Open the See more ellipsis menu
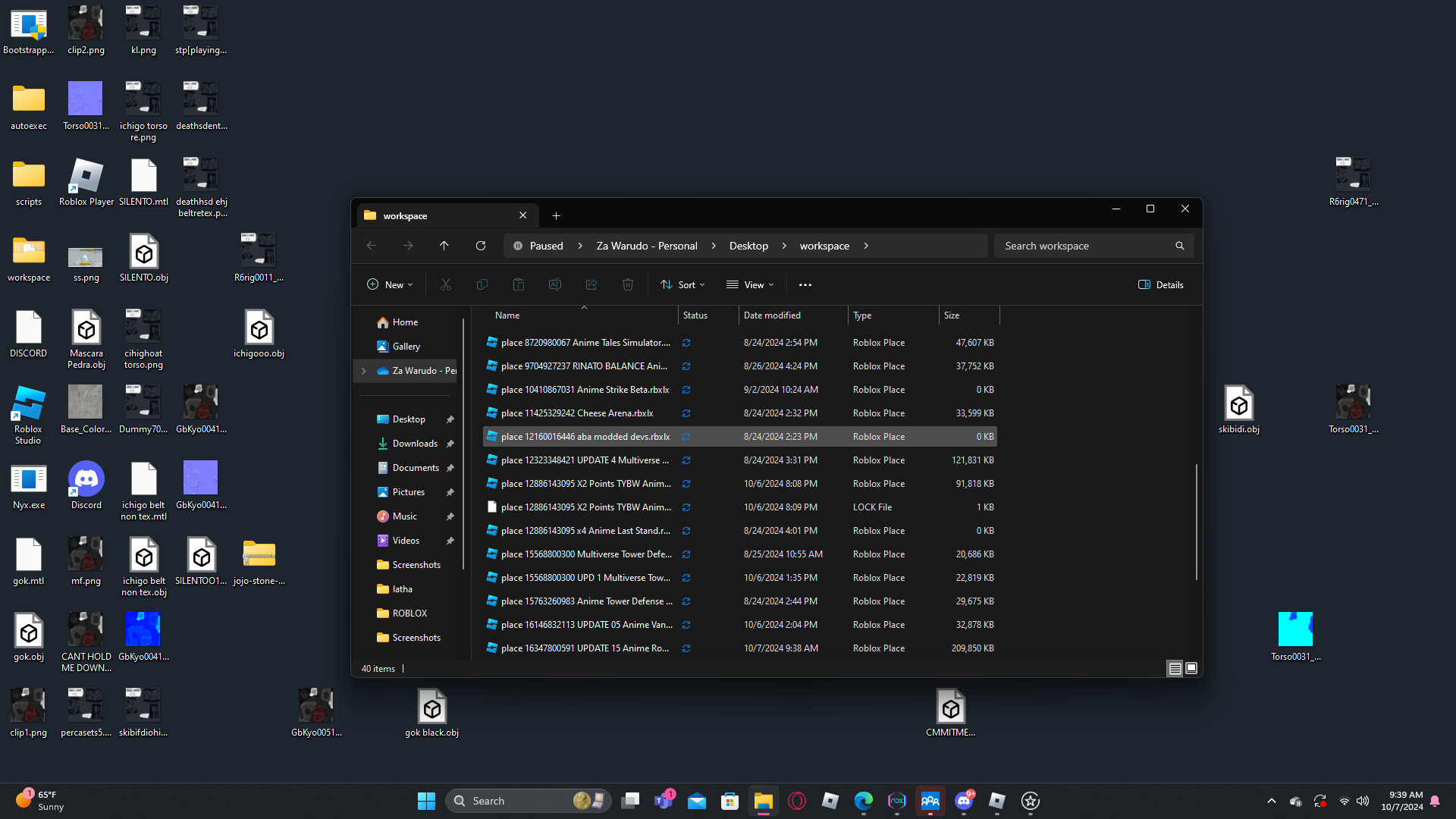1456x819 pixels. click(x=805, y=285)
